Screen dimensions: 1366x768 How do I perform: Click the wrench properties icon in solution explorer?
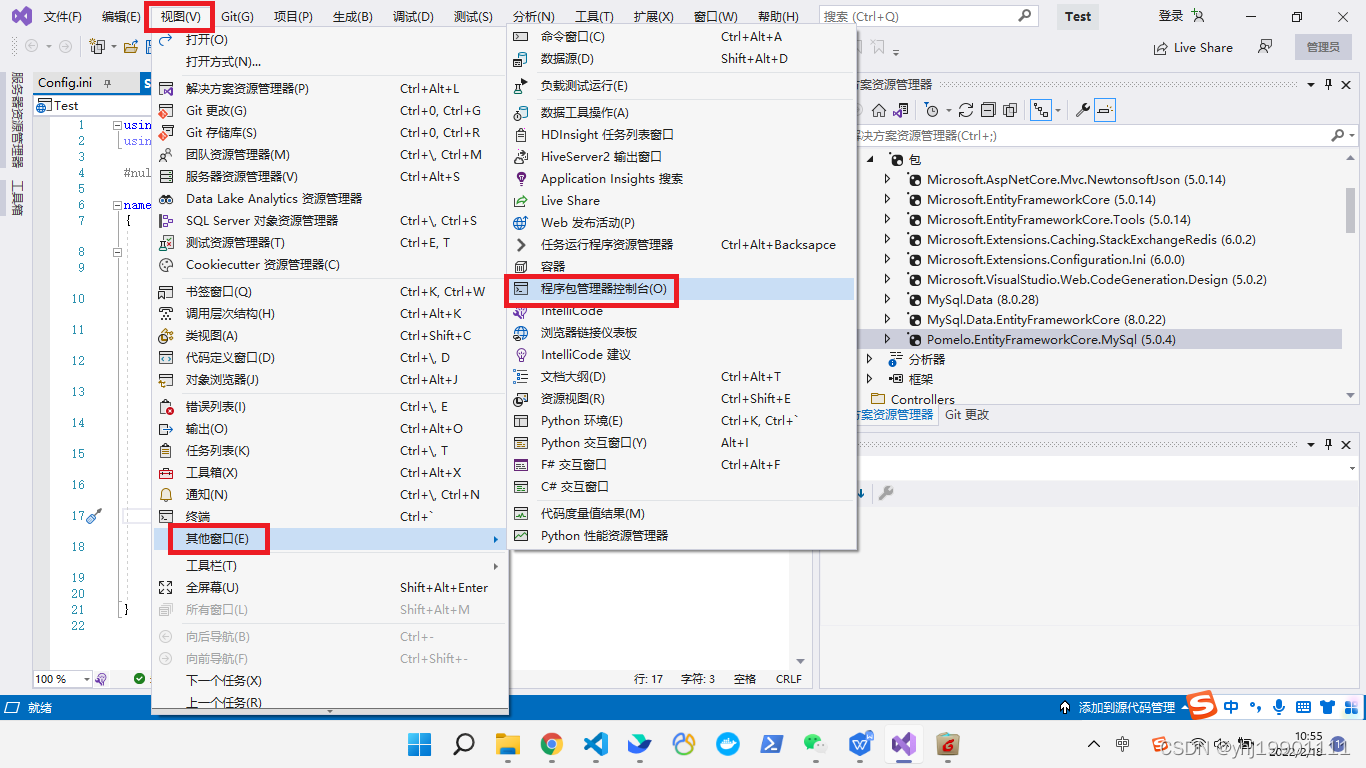pos(1083,110)
